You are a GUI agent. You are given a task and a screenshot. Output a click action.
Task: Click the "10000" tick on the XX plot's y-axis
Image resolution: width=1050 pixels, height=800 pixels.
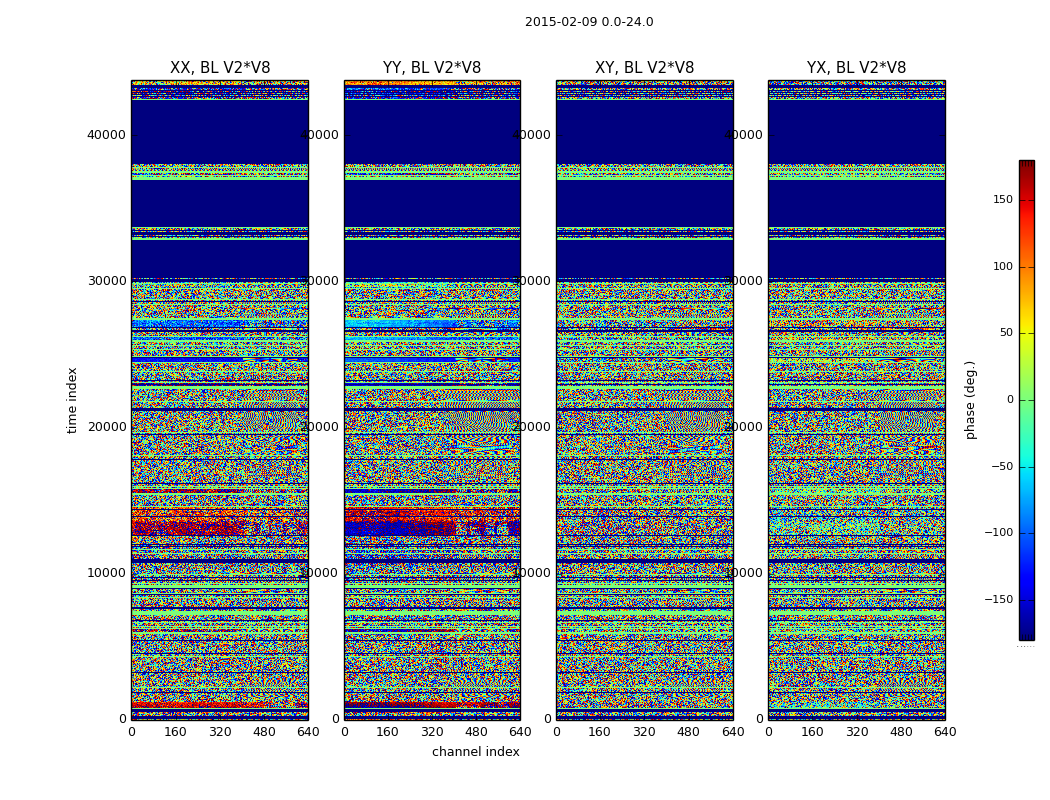[107, 572]
